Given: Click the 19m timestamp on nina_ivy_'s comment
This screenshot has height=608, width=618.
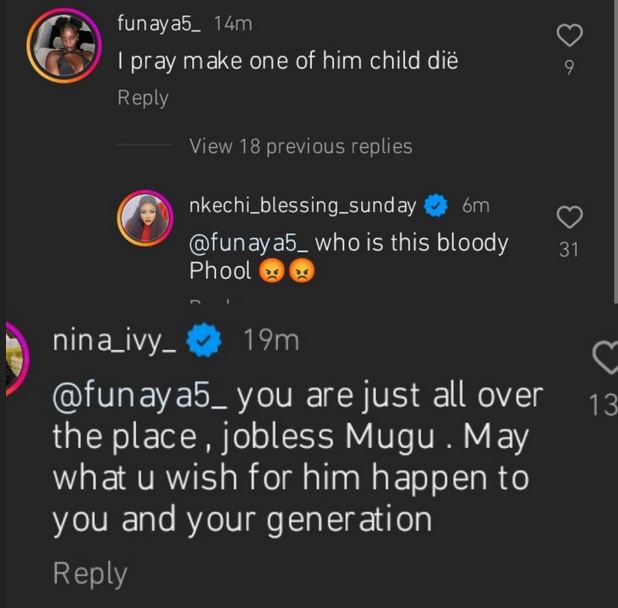Looking at the screenshot, I should tap(271, 341).
